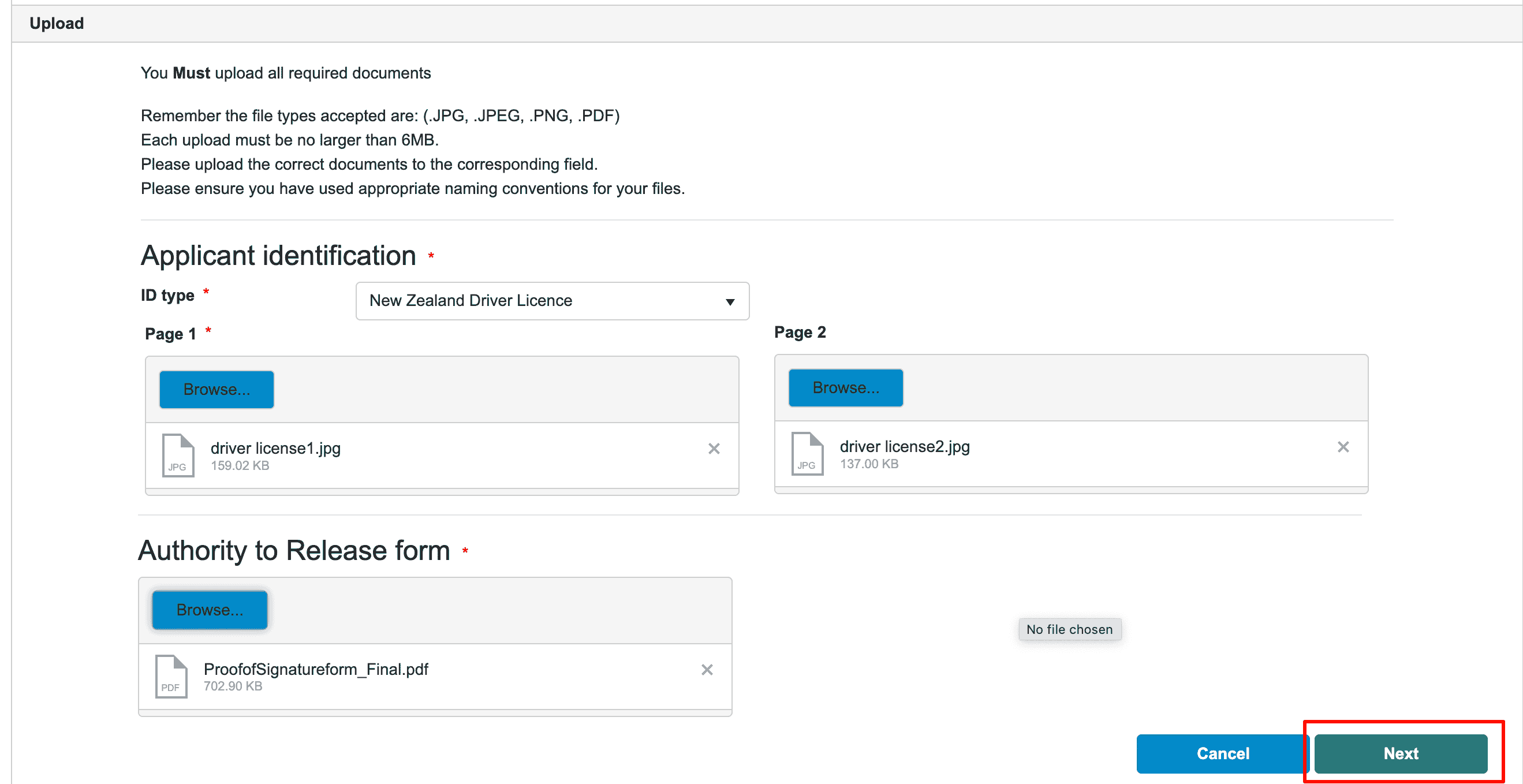Click the JPG icon for driver license1
The image size is (1523, 784).
(x=178, y=456)
